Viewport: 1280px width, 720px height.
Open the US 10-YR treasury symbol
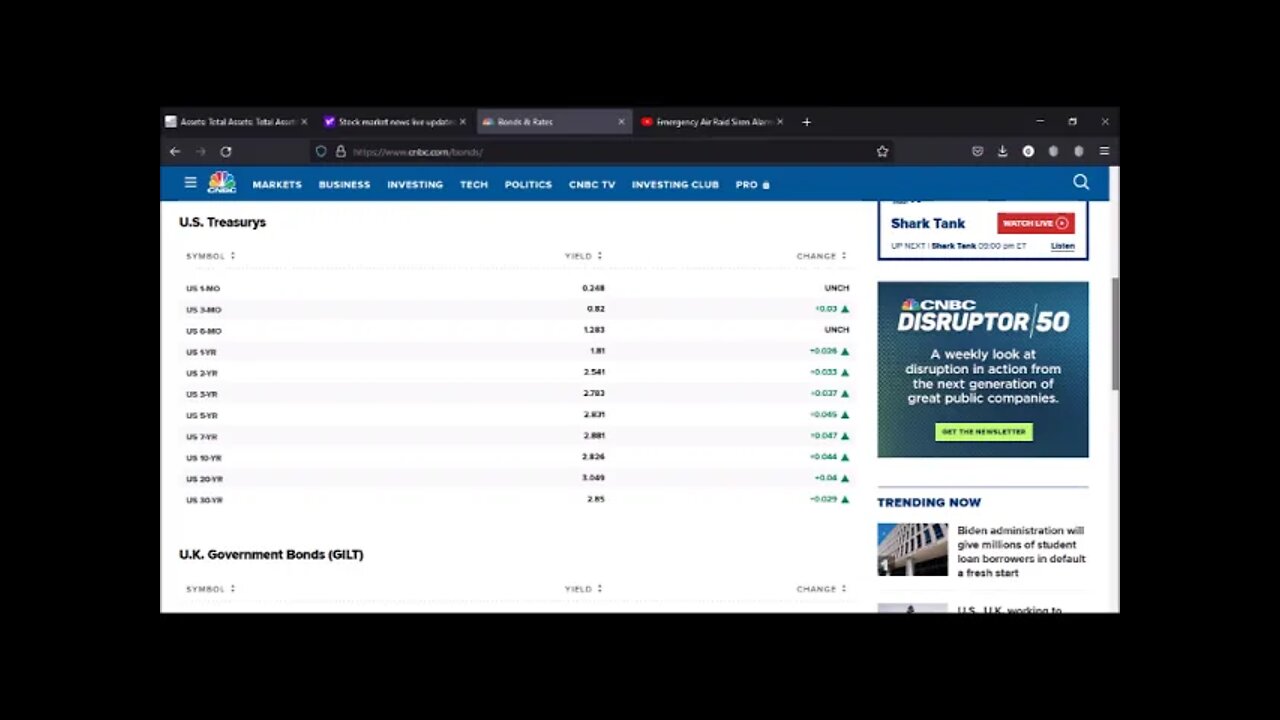point(203,458)
